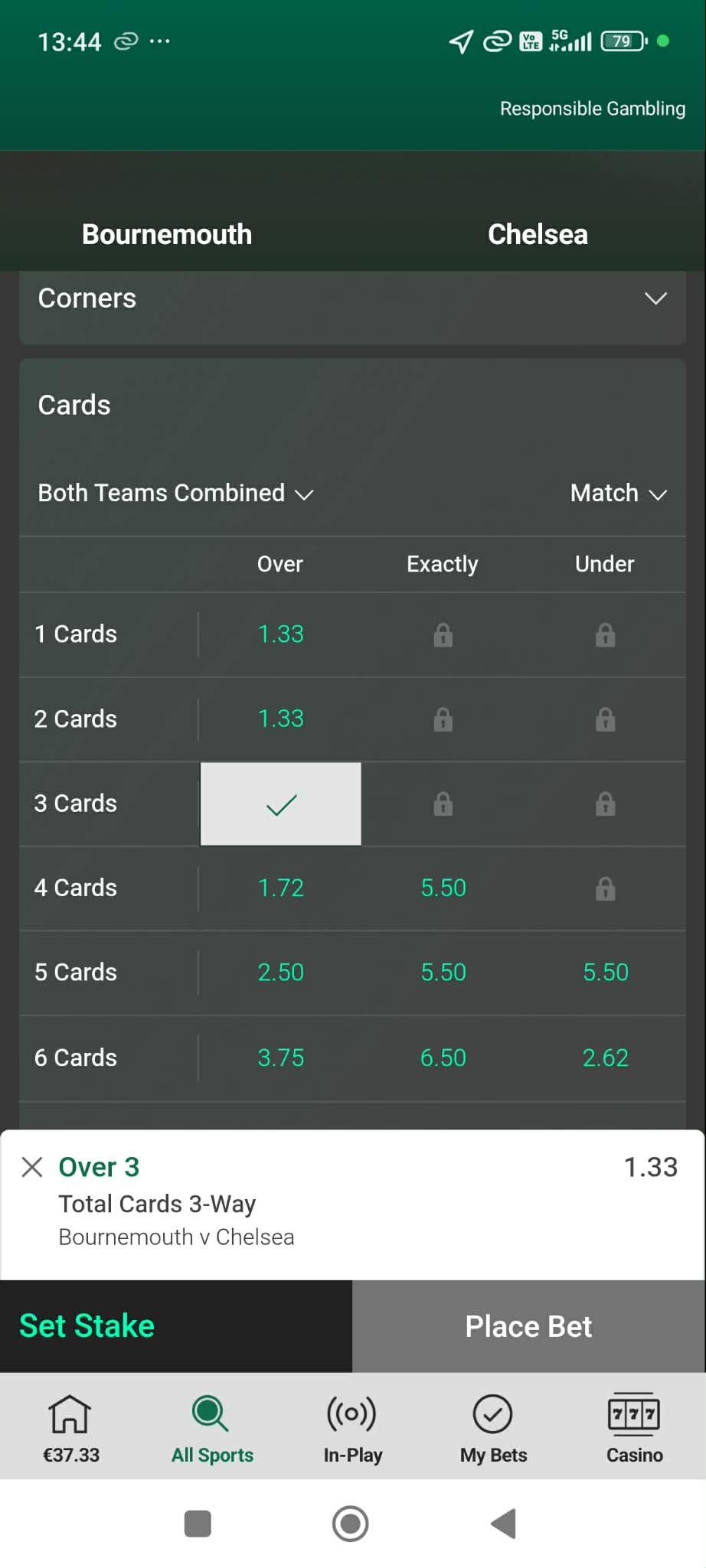Tap the Android home circle button
The image size is (706, 1568).
[351, 1523]
